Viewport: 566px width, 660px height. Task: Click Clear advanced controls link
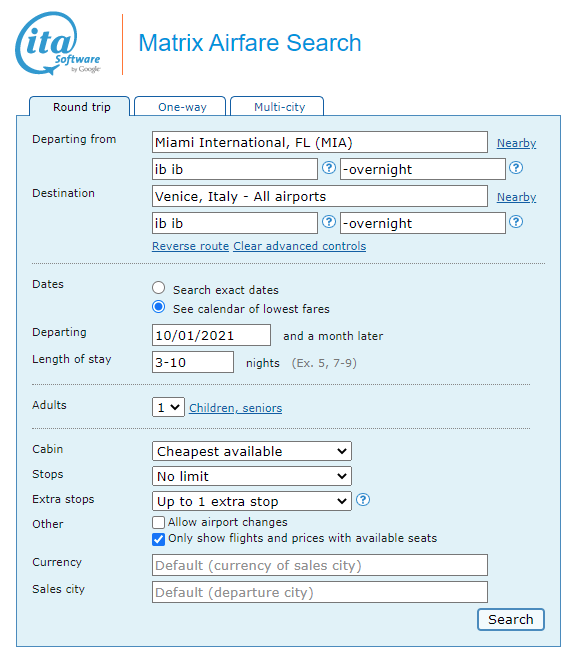pos(300,246)
